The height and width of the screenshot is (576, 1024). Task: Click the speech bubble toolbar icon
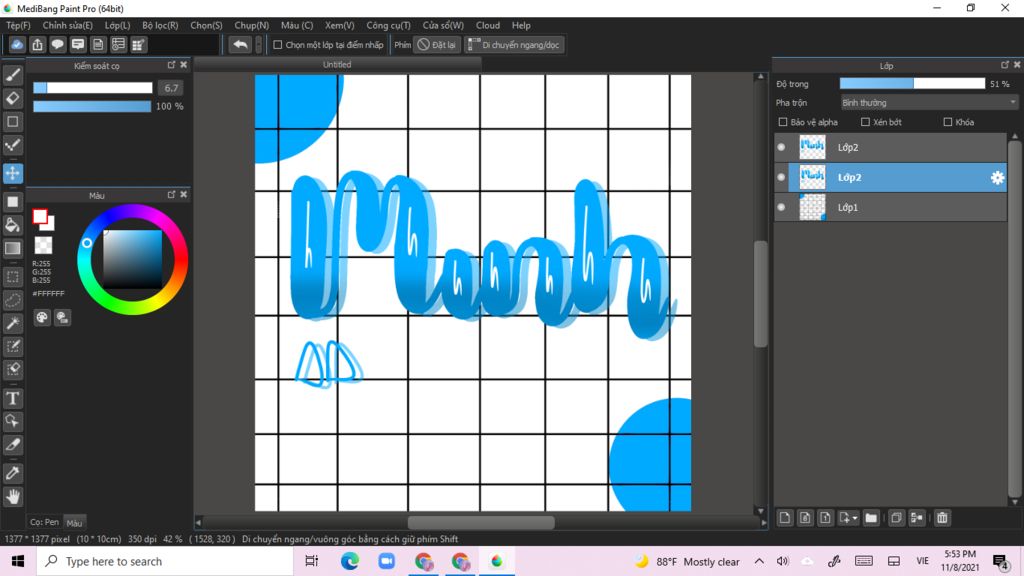click(x=57, y=44)
